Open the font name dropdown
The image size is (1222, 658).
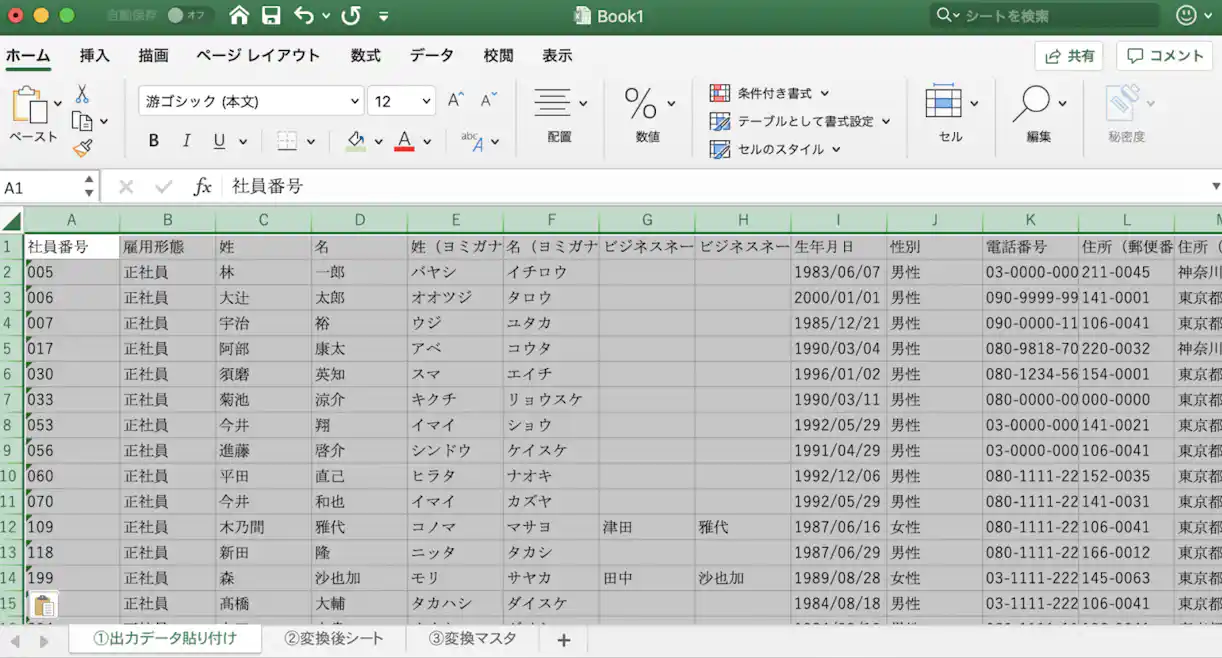[355, 100]
